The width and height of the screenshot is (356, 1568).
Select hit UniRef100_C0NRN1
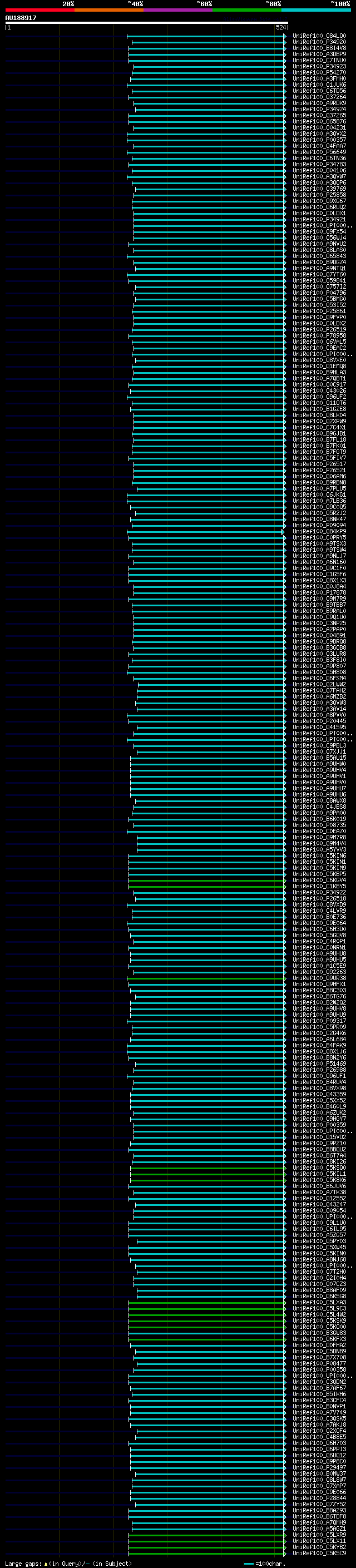click(319, 948)
